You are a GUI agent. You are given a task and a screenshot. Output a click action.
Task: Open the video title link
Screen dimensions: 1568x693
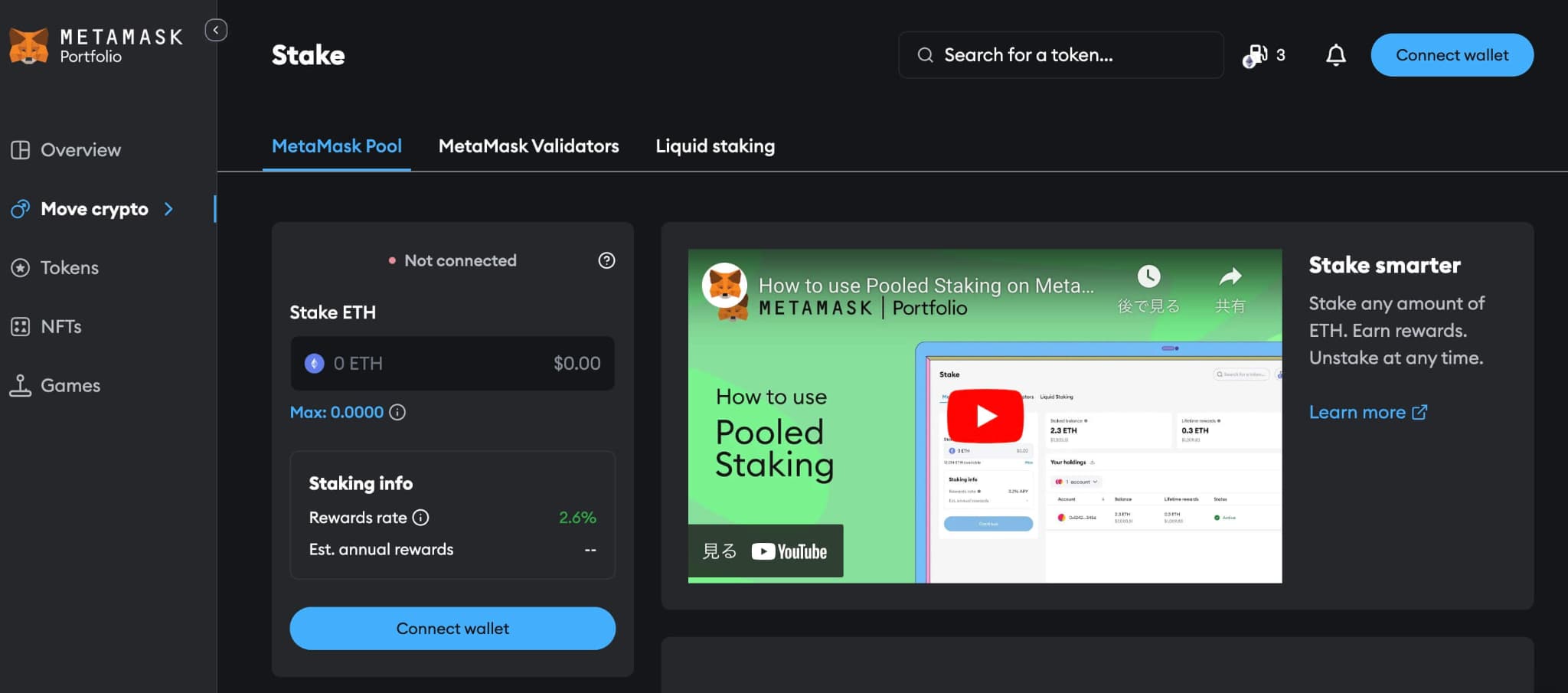tap(926, 286)
